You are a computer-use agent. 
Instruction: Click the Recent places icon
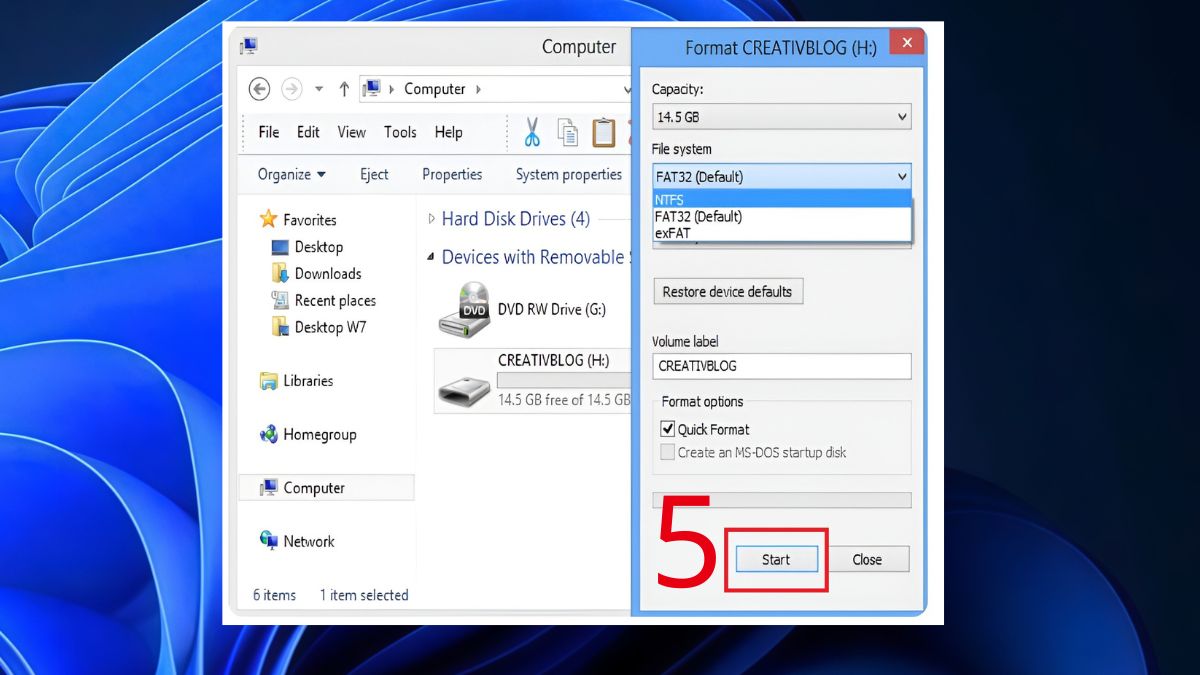tap(280, 300)
